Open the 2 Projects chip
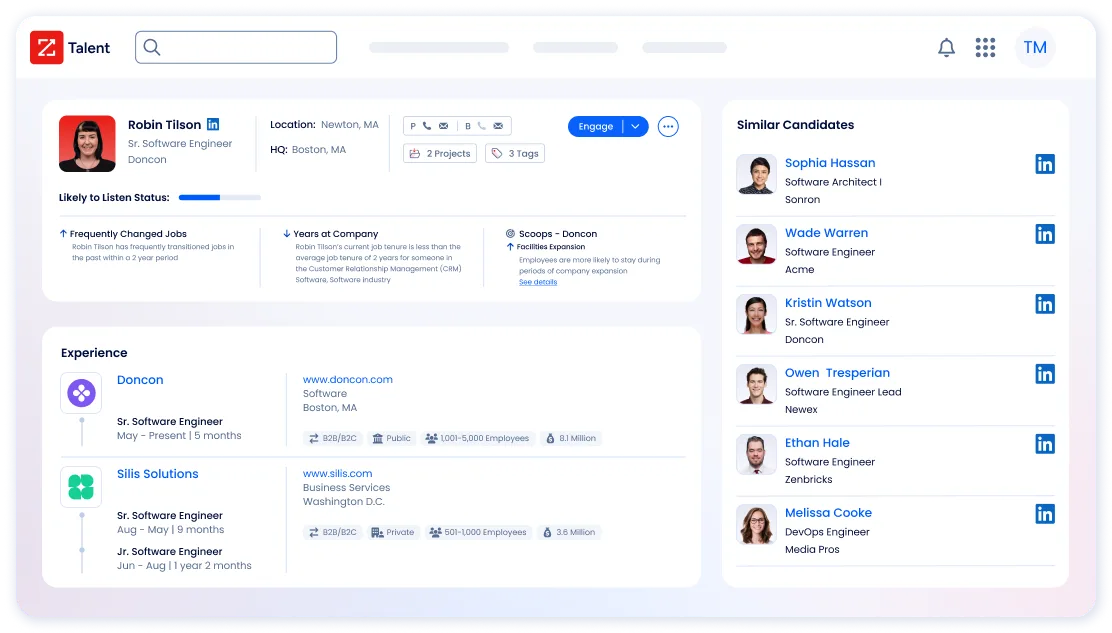1112x633 pixels. (440, 153)
